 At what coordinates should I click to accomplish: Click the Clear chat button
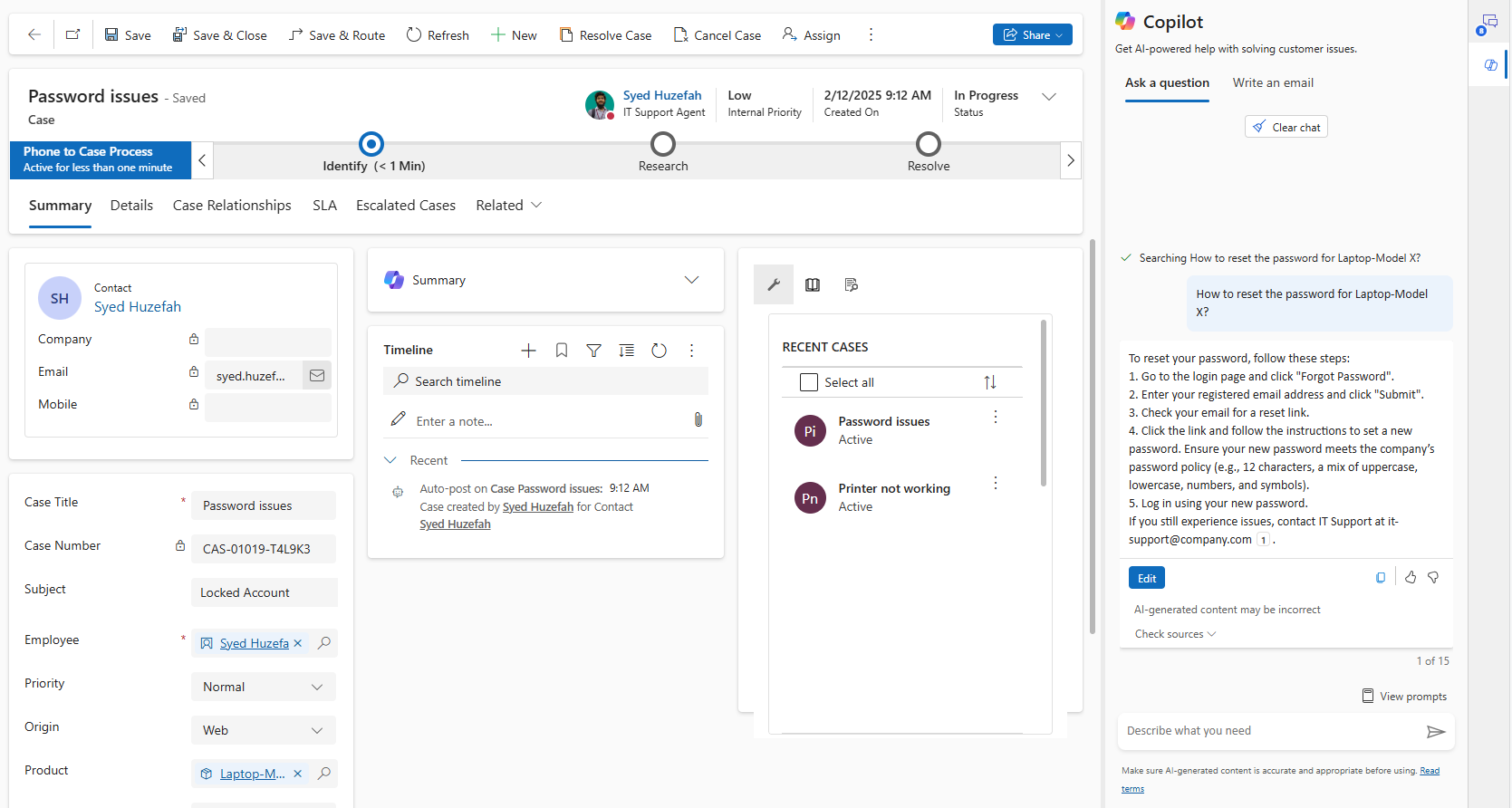(1286, 127)
